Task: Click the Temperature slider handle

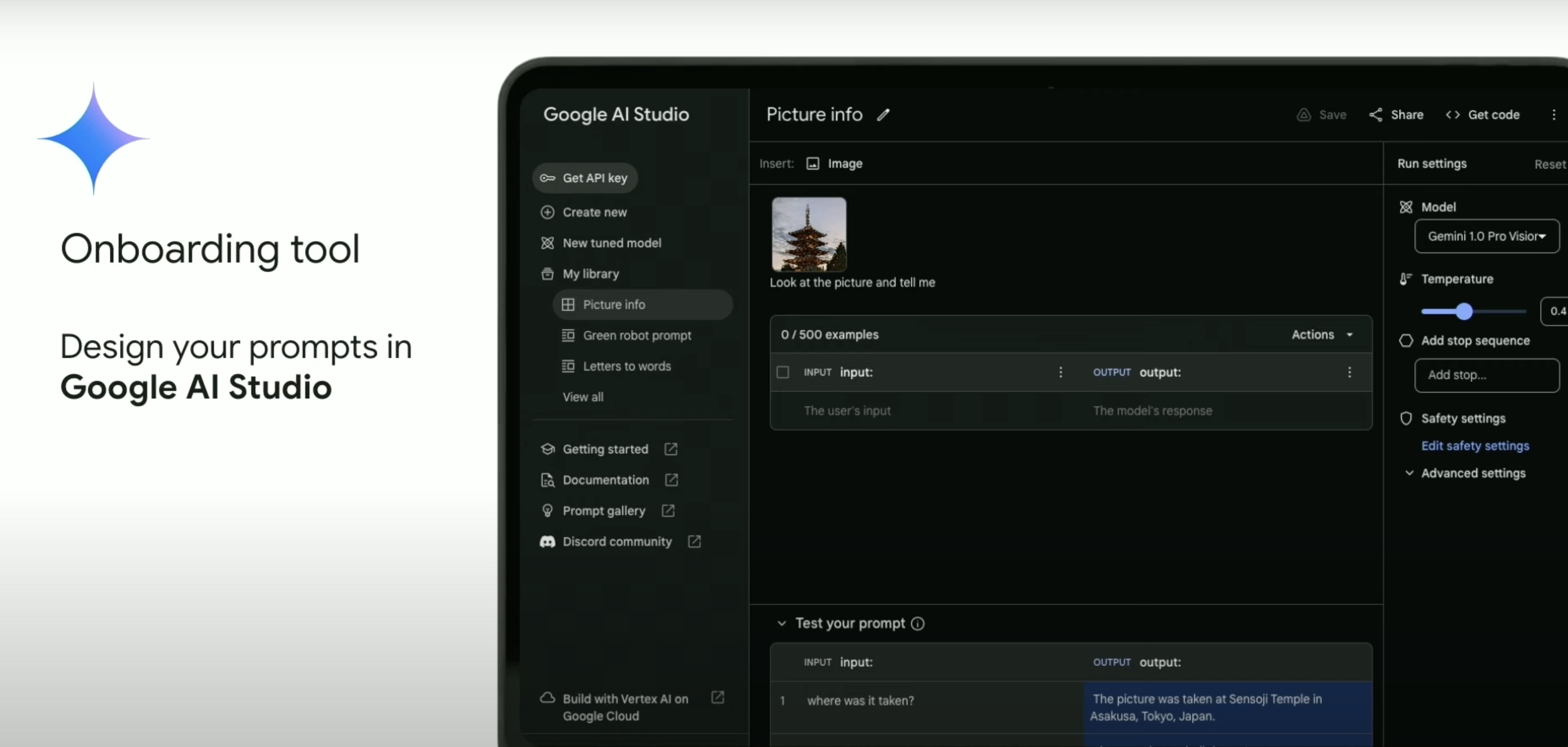Action: point(1464,311)
